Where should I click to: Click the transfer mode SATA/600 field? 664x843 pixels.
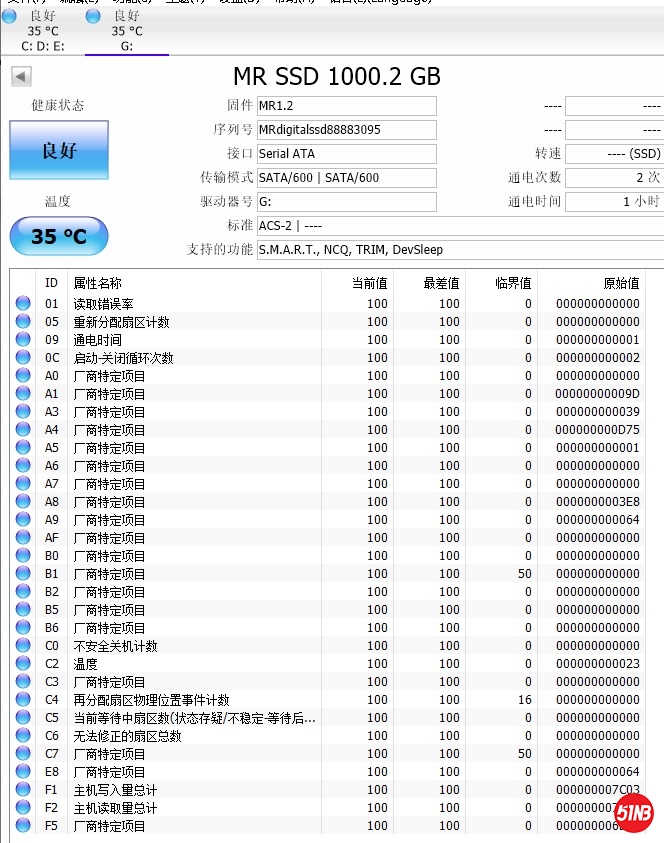tap(346, 178)
